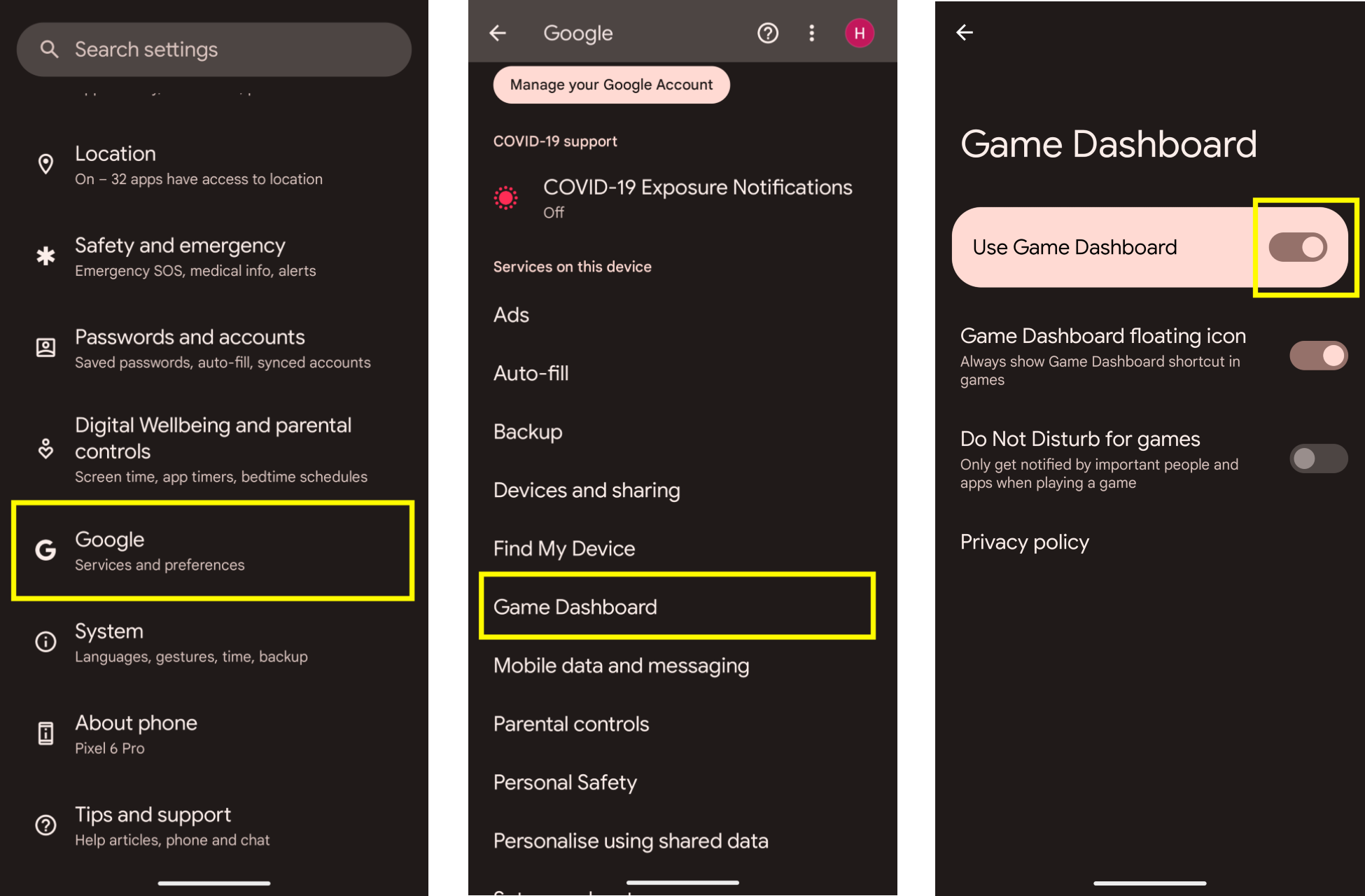The height and width of the screenshot is (896, 1365).
Task: Click Manage your Google Account button
Action: click(x=611, y=84)
